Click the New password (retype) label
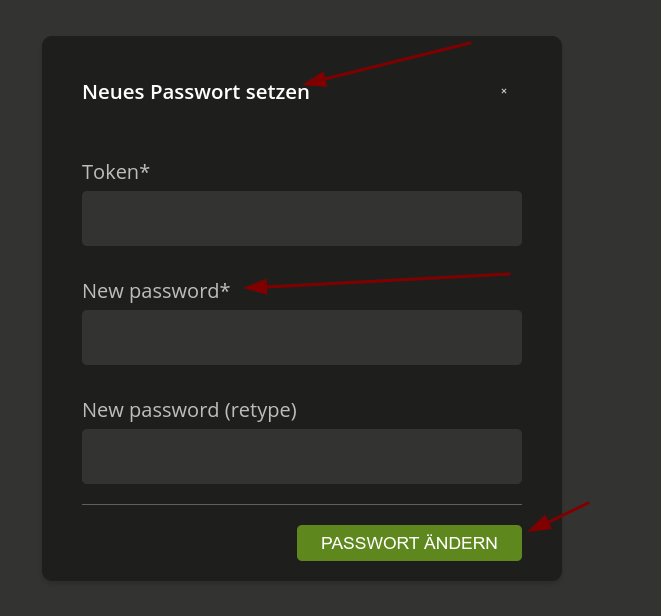Screen dimensions: 661x616 [189, 410]
